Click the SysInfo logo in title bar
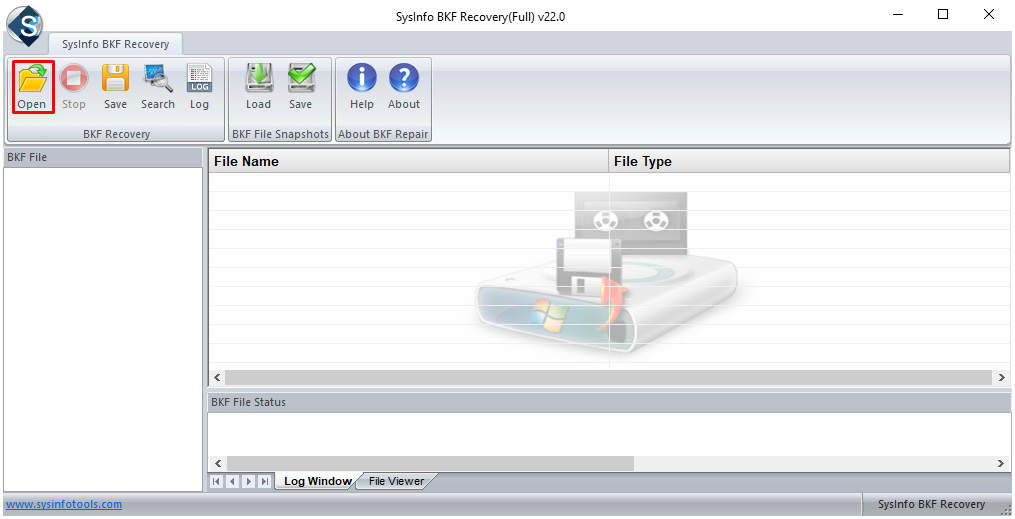The height and width of the screenshot is (519, 1015). click(x=26, y=25)
